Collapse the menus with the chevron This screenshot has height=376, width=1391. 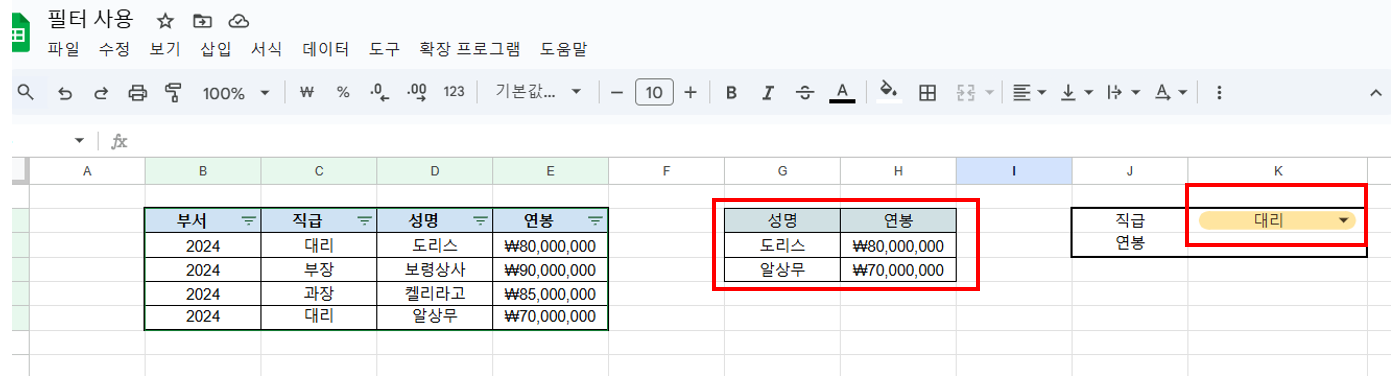tap(1376, 93)
